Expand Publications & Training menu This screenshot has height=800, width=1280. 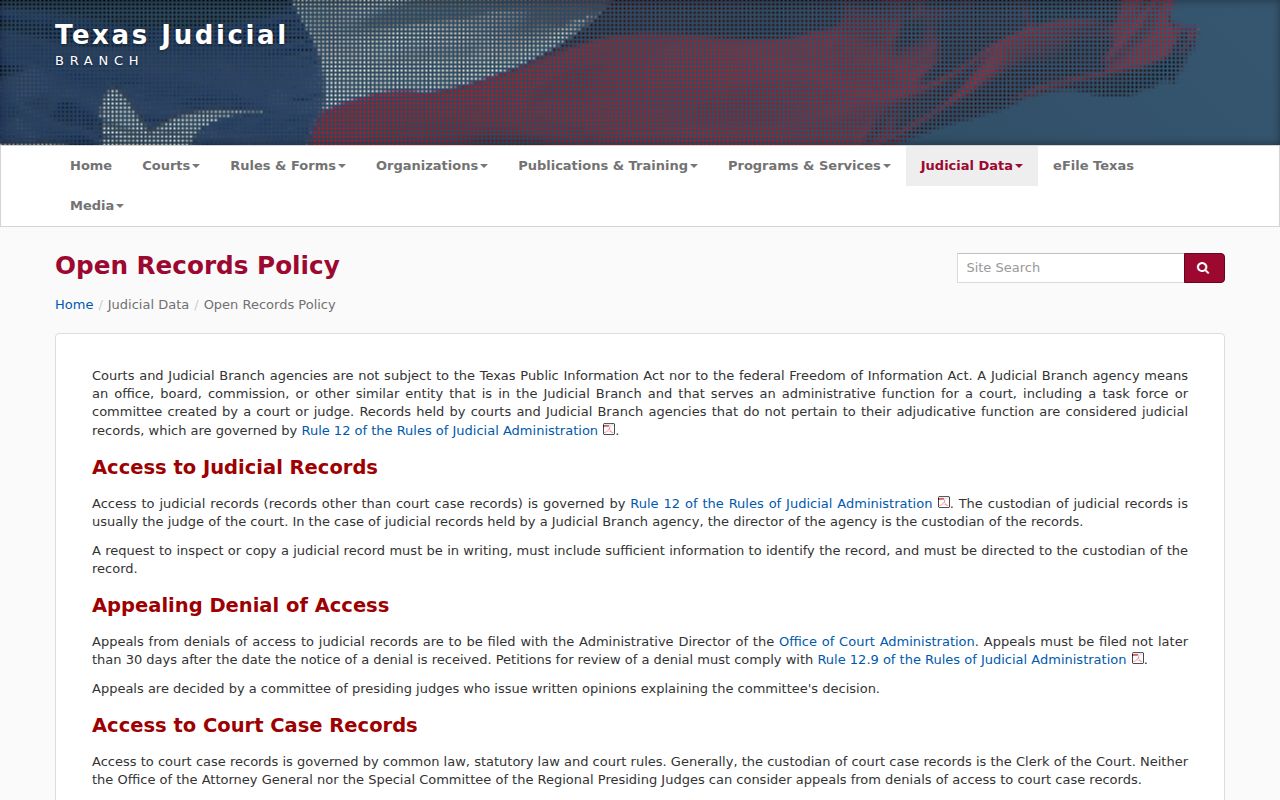608,166
